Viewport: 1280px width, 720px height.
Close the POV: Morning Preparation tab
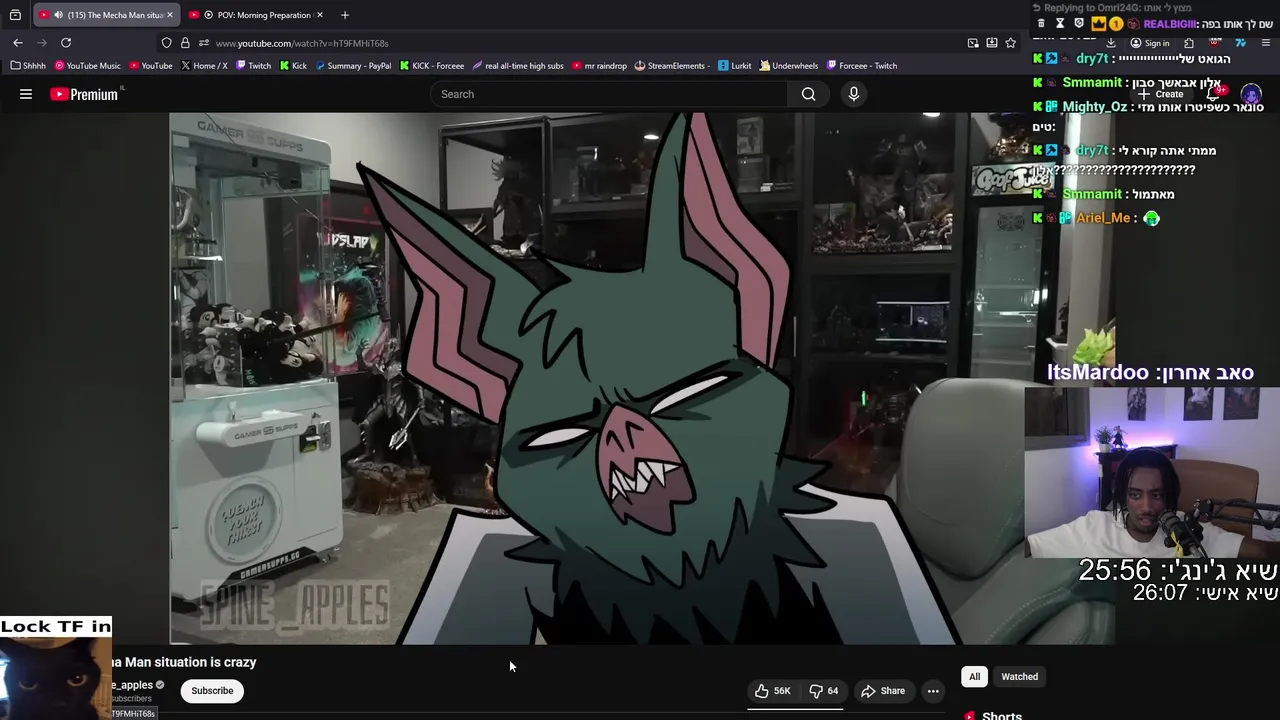tap(320, 15)
